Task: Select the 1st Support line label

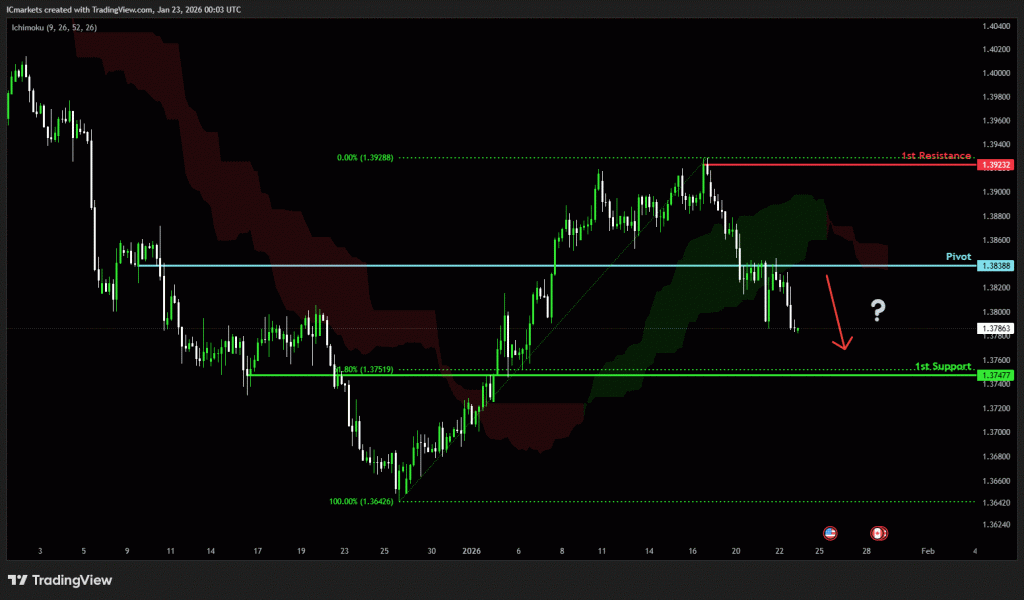Action: coord(943,367)
